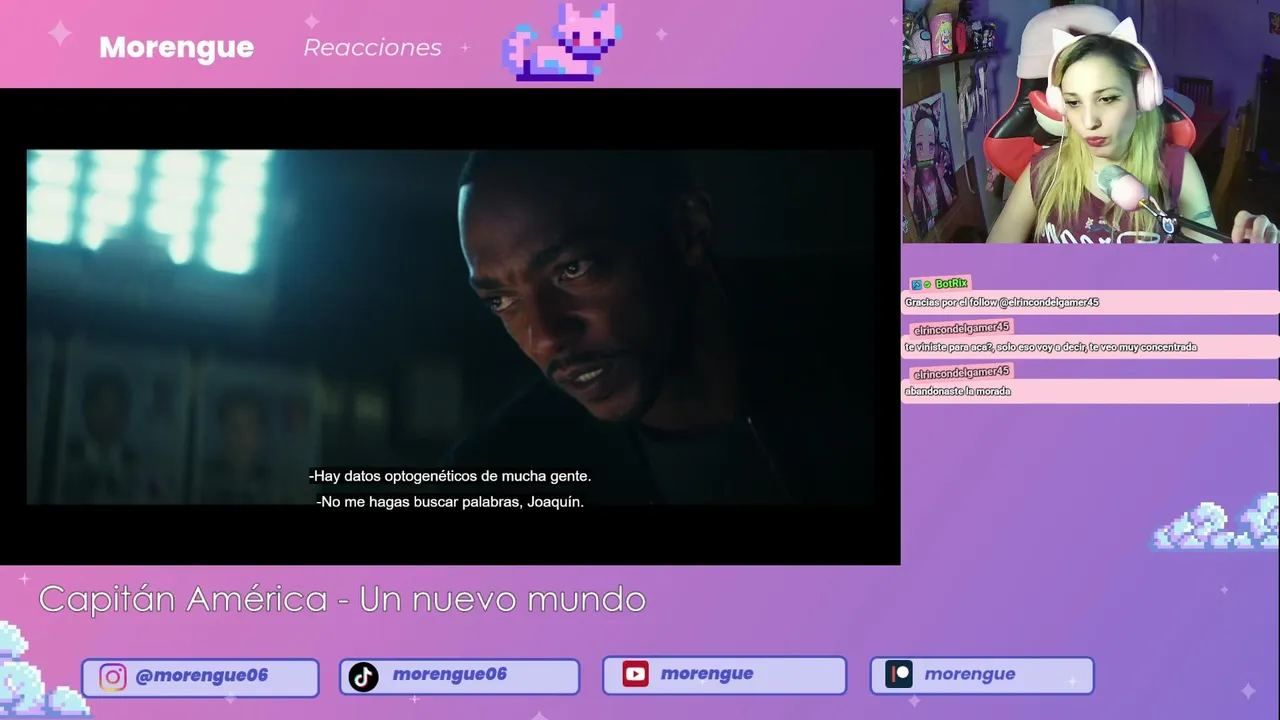Click the streamer webcam feed
The height and width of the screenshot is (720, 1280).
(1091, 122)
